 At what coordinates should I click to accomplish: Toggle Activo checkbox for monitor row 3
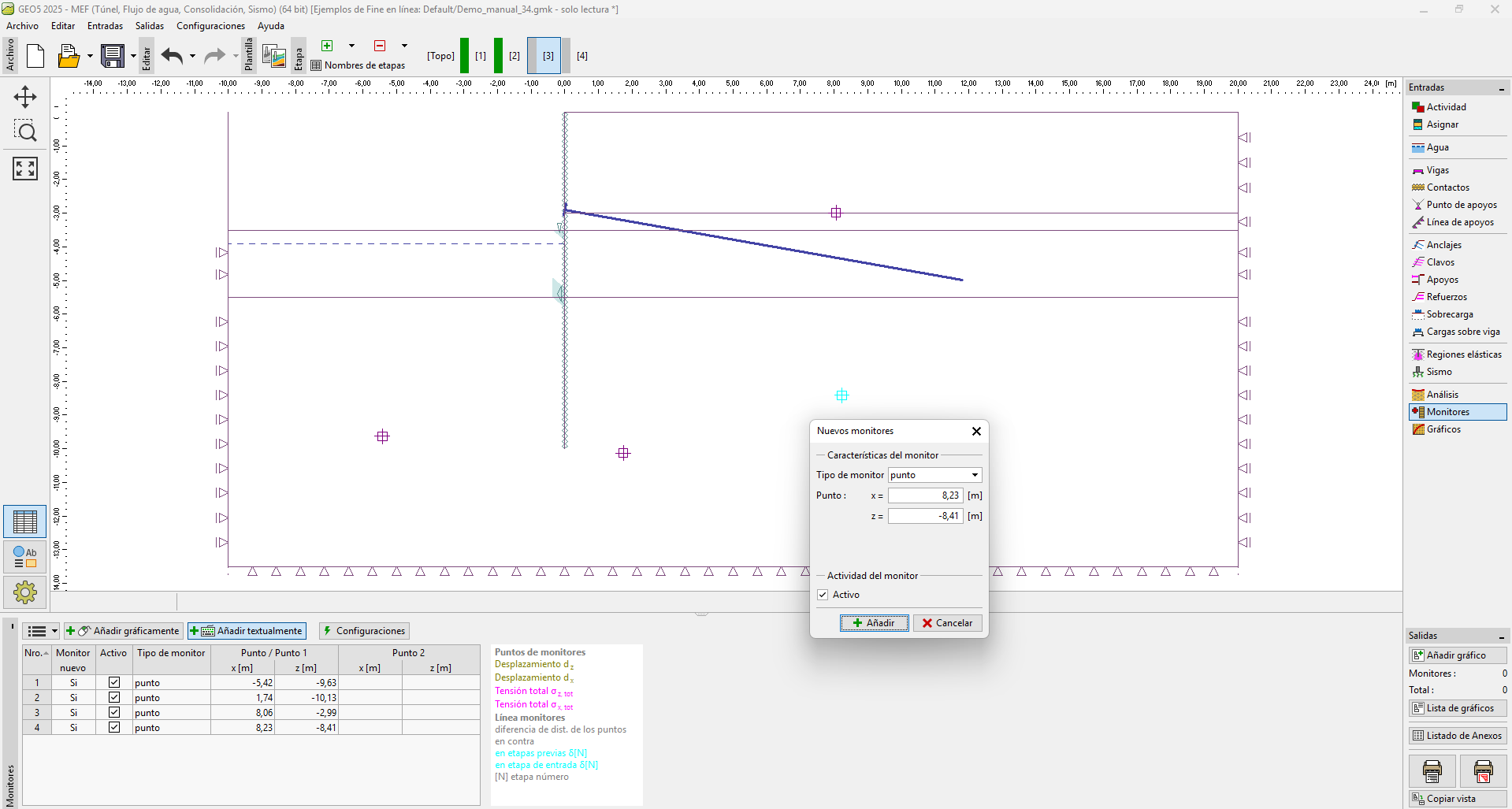click(114, 713)
